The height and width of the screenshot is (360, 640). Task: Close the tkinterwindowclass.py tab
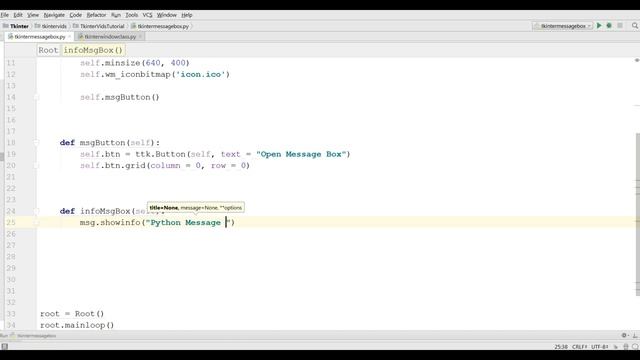(140, 37)
